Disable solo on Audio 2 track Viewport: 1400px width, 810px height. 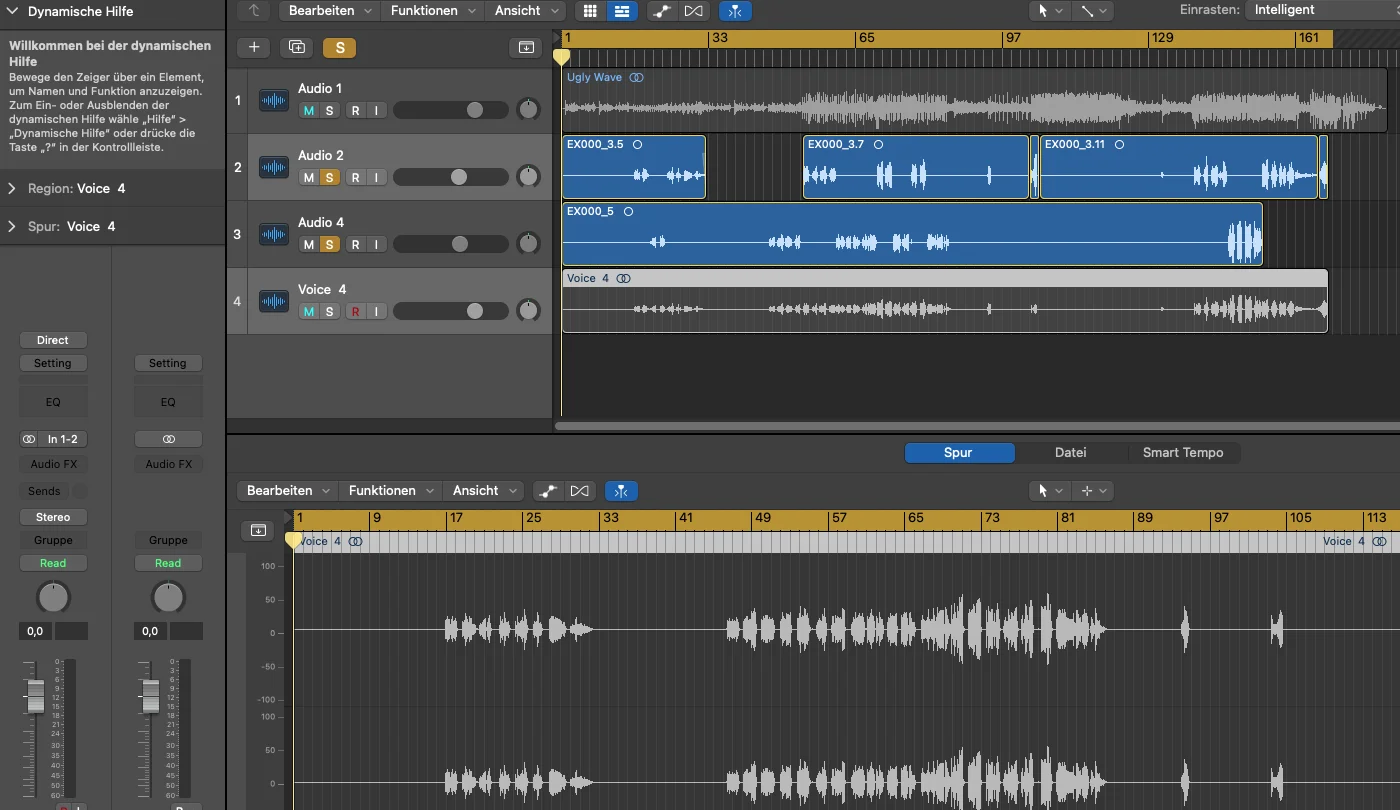(328, 177)
